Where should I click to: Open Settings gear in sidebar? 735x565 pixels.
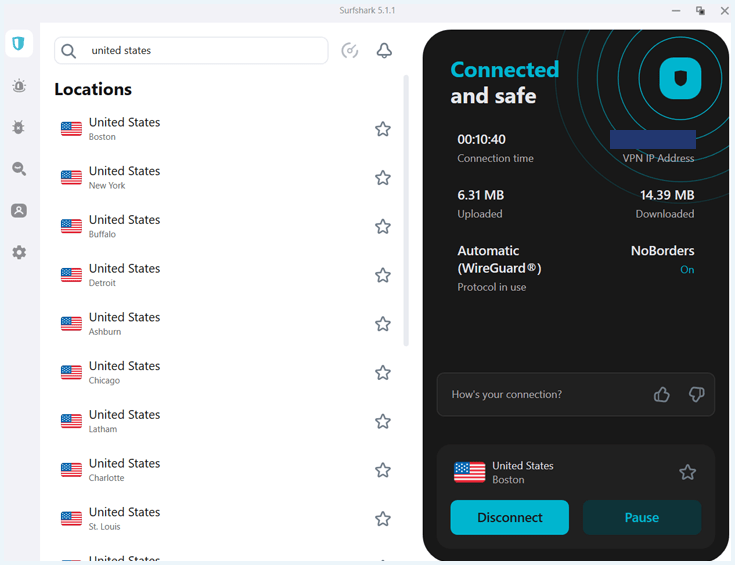pyautogui.click(x=19, y=252)
